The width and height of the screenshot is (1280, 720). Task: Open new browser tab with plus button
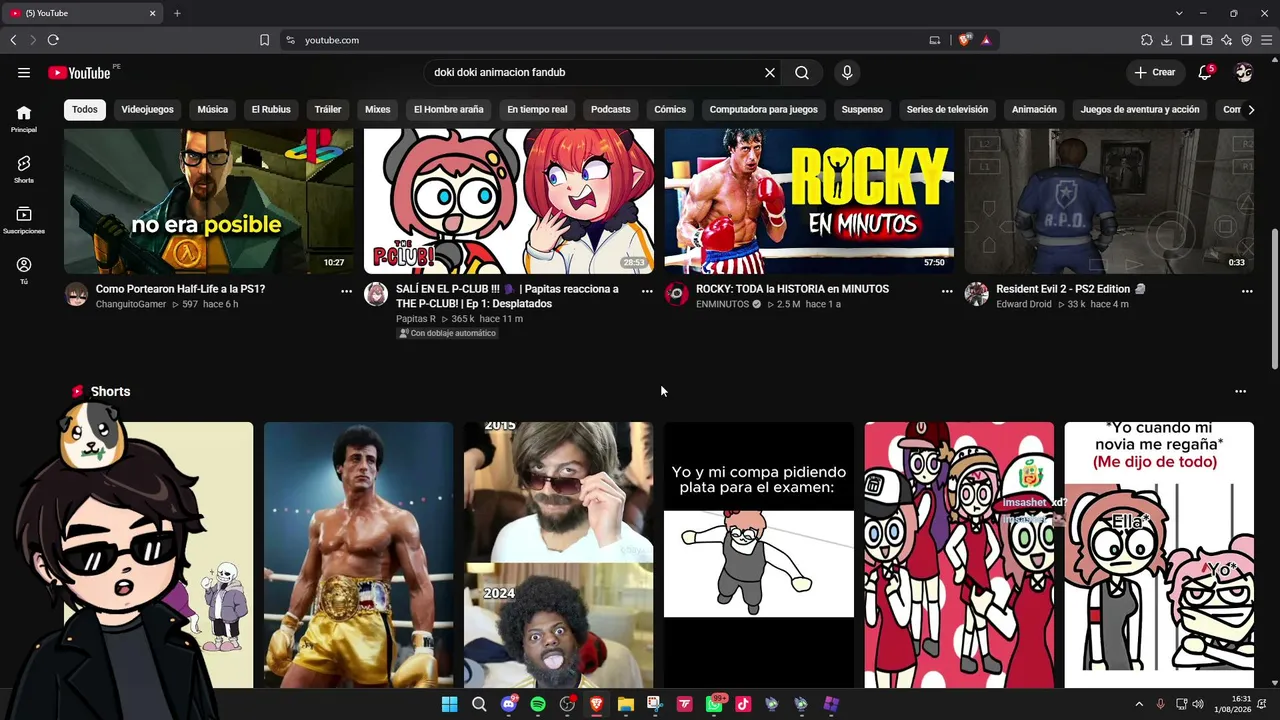pyautogui.click(x=177, y=13)
